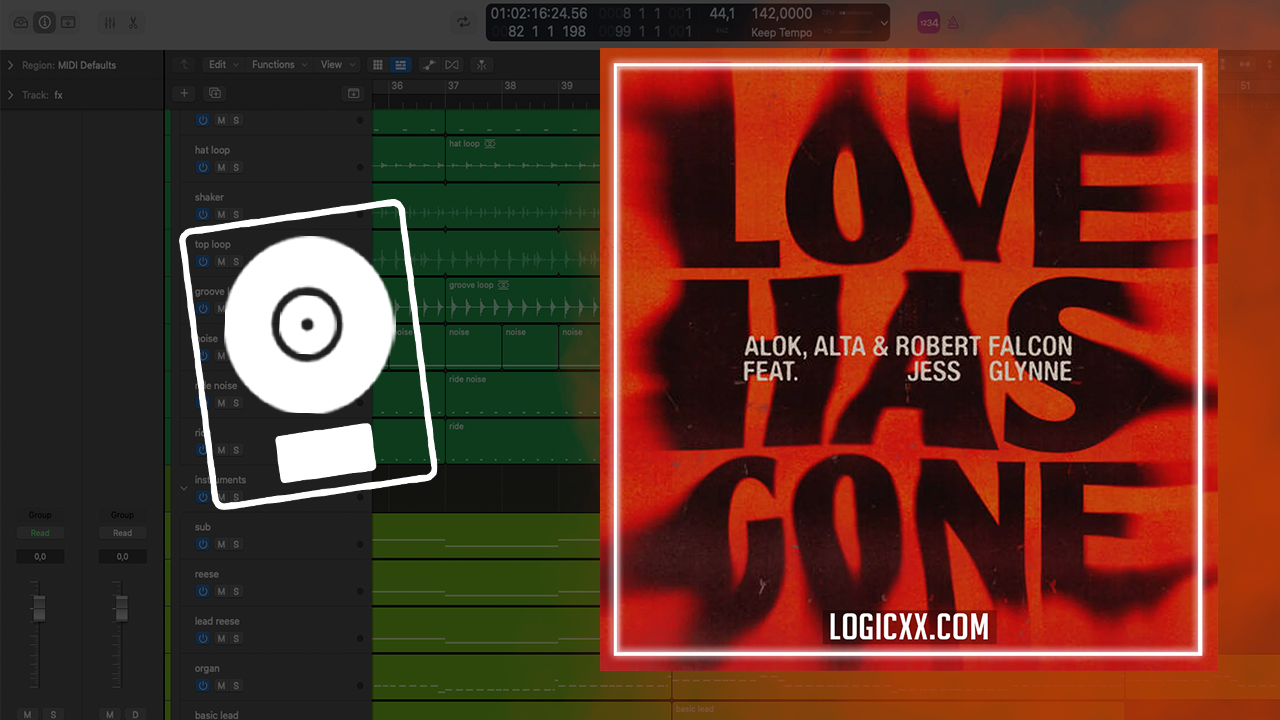Toggle power on reese track

(203, 591)
